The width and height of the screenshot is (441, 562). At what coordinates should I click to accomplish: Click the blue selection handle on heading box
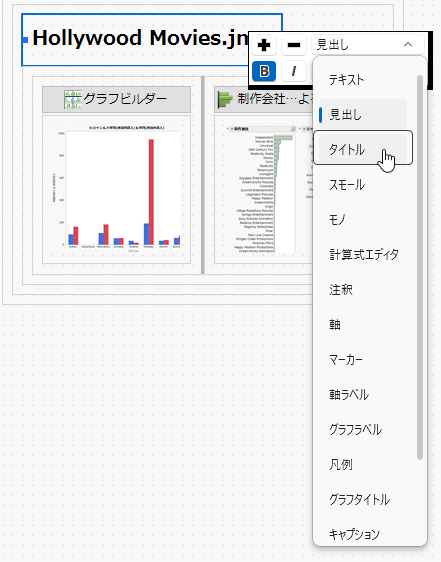point(25,40)
